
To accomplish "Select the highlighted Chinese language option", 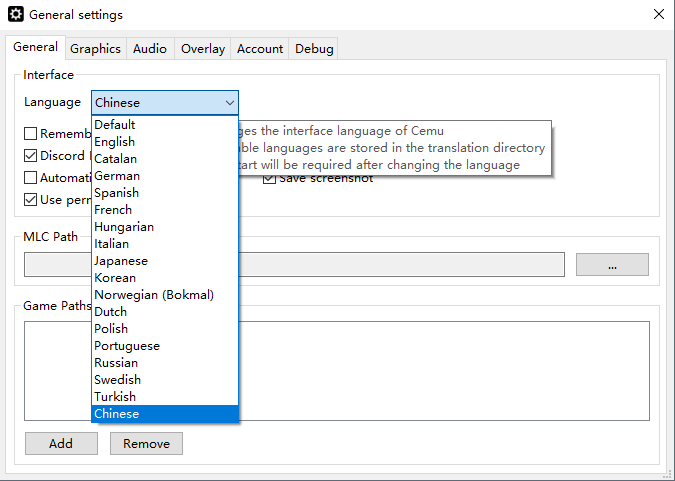I will [165, 414].
